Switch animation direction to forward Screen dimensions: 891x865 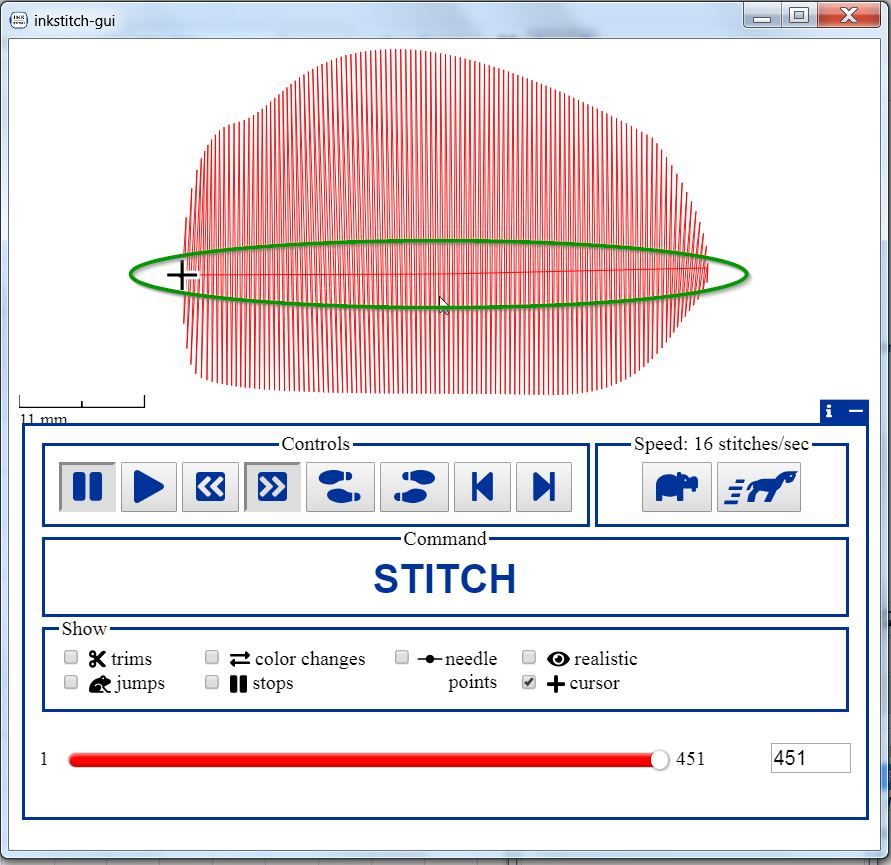tap(272, 487)
